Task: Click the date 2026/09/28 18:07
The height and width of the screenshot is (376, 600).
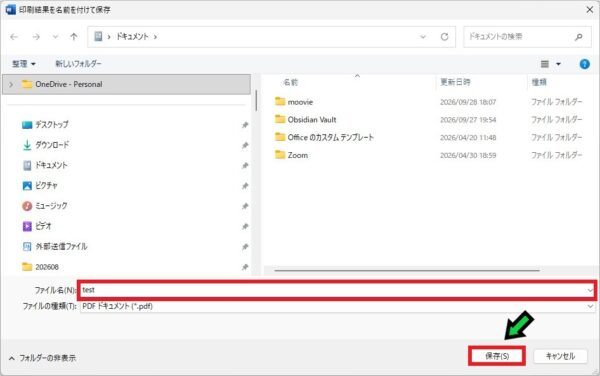Action: coord(468,102)
